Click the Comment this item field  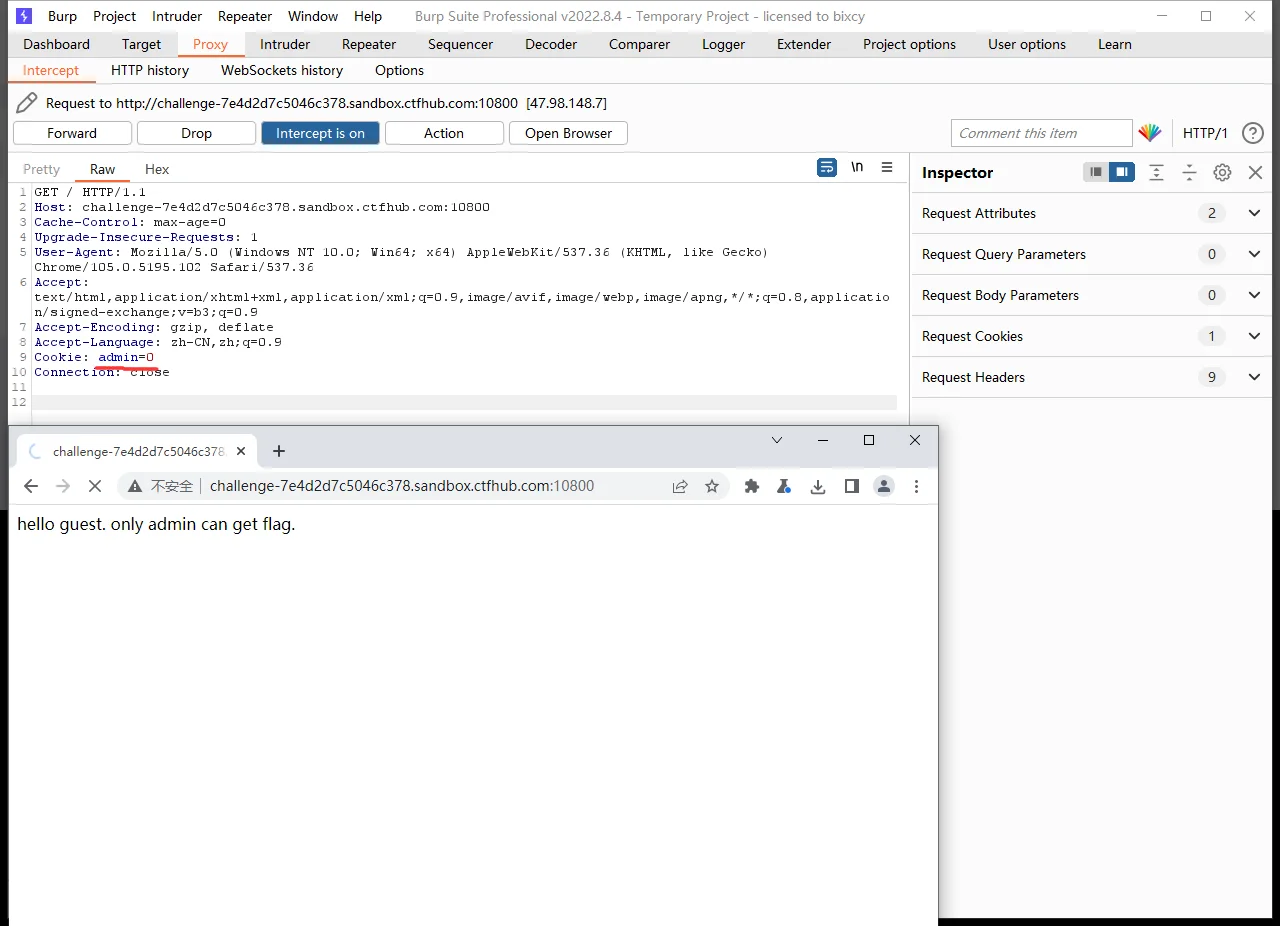pos(1040,133)
